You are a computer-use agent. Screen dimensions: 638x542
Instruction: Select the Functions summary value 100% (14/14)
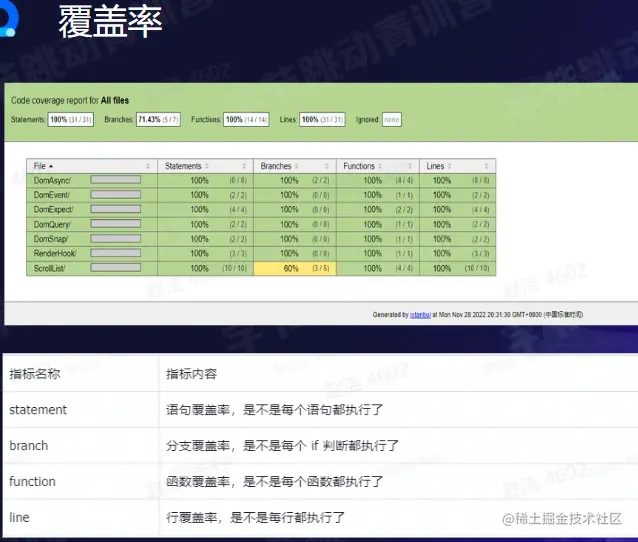click(x=246, y=120)
